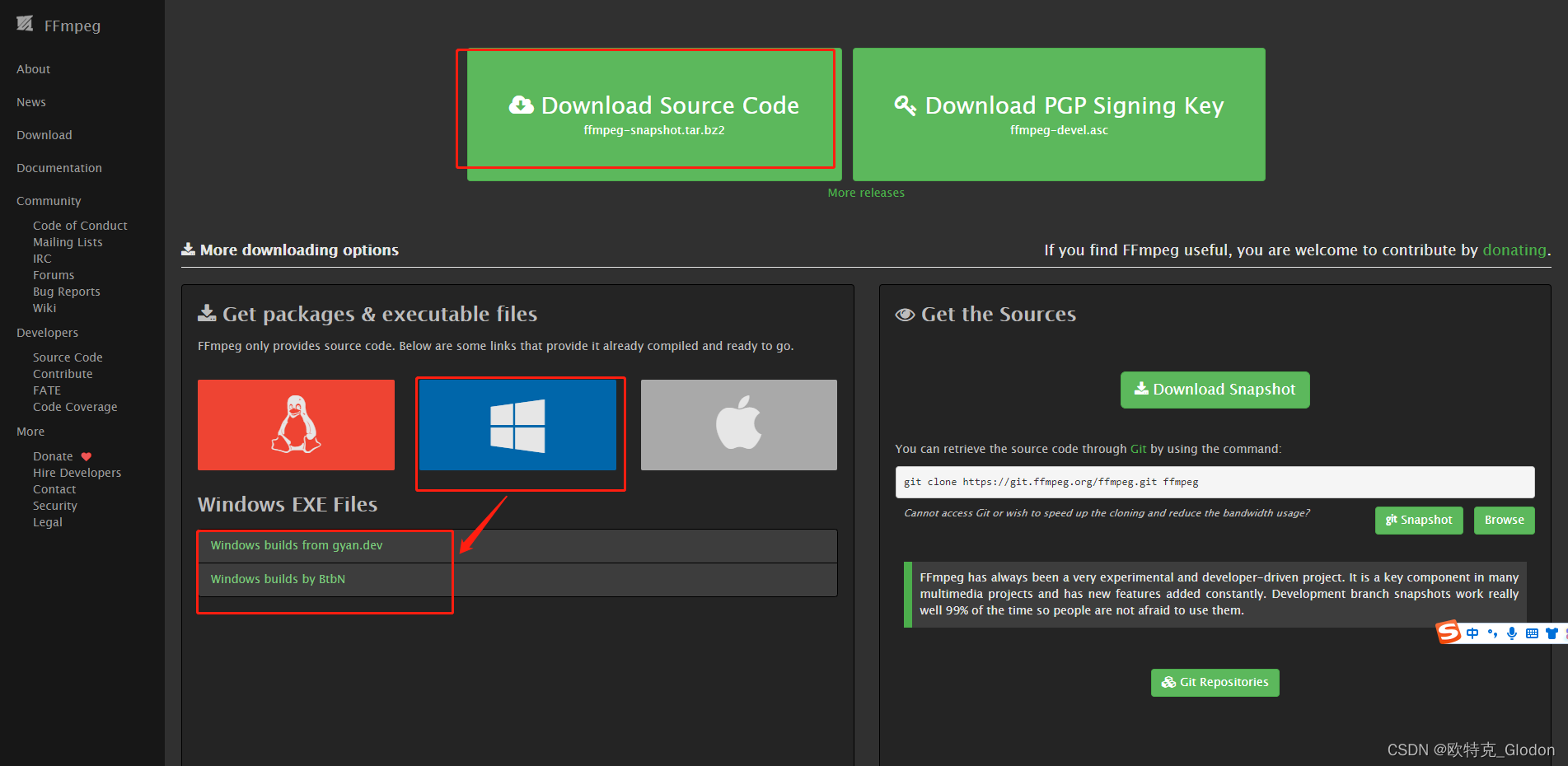Click Download PGP Signing Key button
The image size is (1568, 766).
tap(1059, 114)
